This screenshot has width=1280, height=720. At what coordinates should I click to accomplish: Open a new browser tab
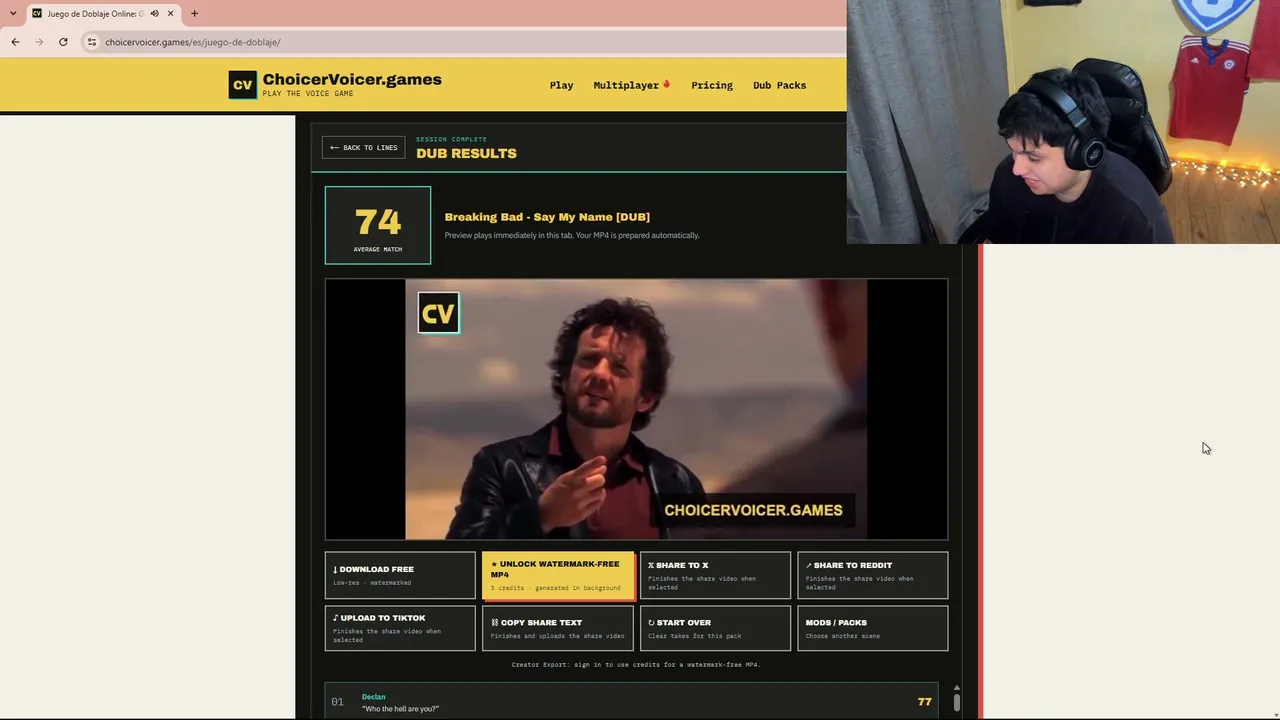coord(194,13)
